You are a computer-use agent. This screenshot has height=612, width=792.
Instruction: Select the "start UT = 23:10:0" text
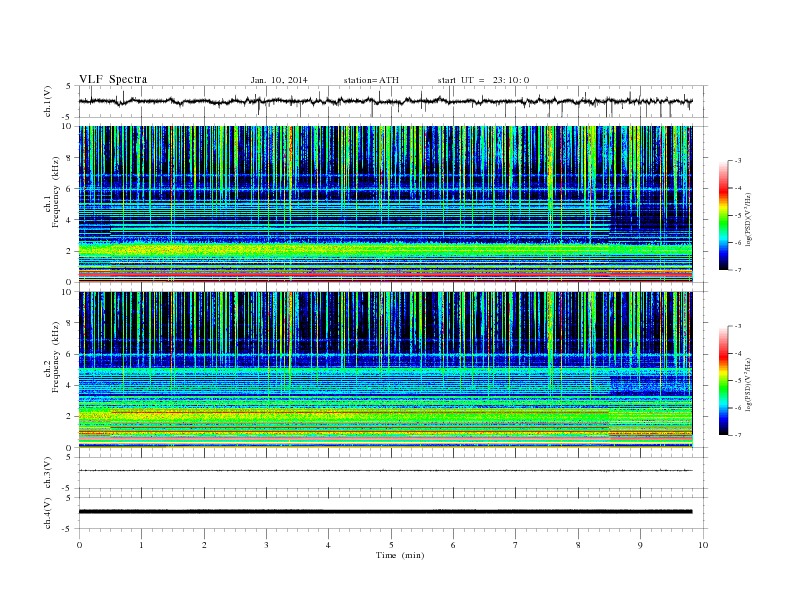[483, 80]
